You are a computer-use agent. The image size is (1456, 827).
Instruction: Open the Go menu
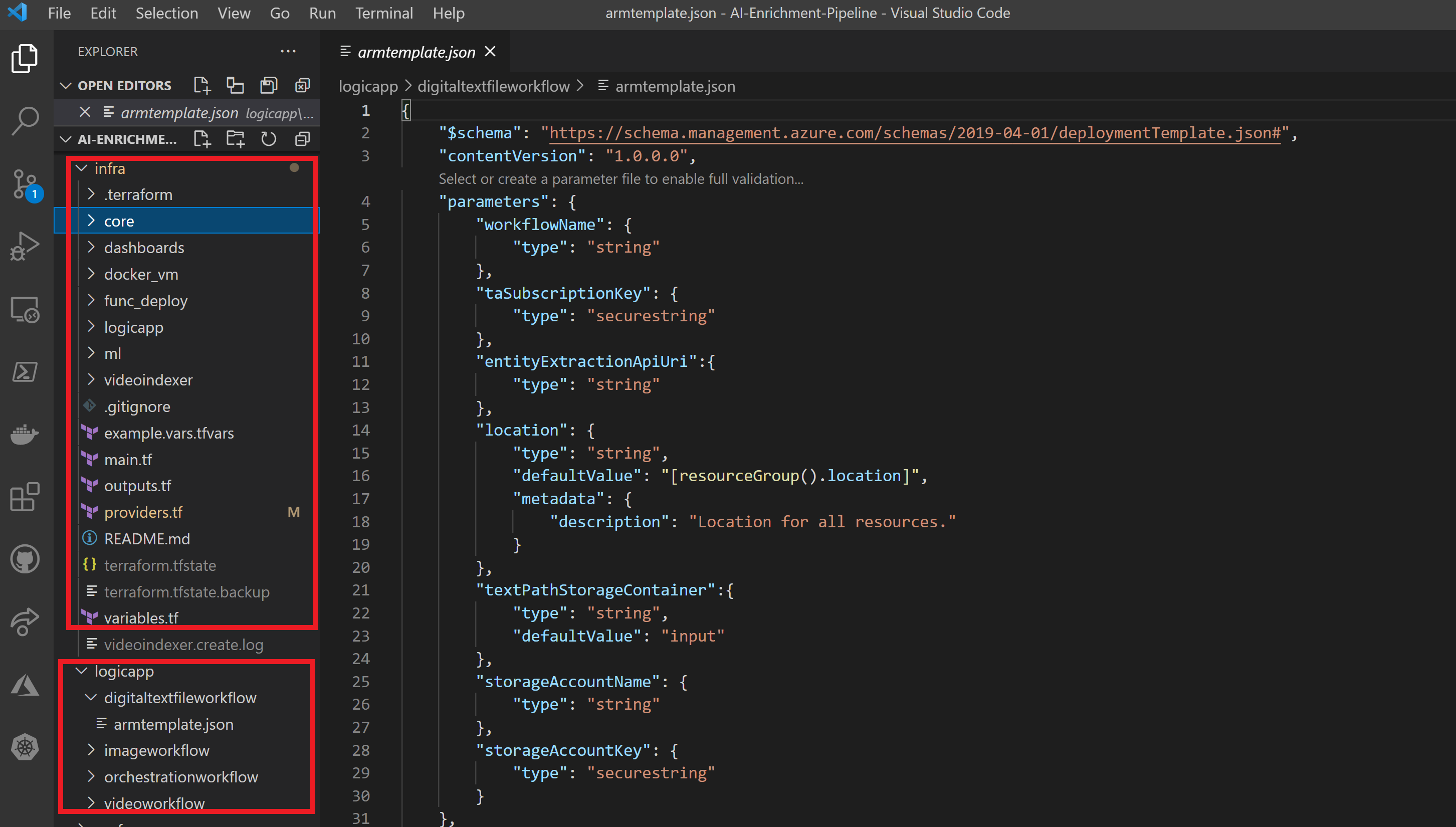279,13
